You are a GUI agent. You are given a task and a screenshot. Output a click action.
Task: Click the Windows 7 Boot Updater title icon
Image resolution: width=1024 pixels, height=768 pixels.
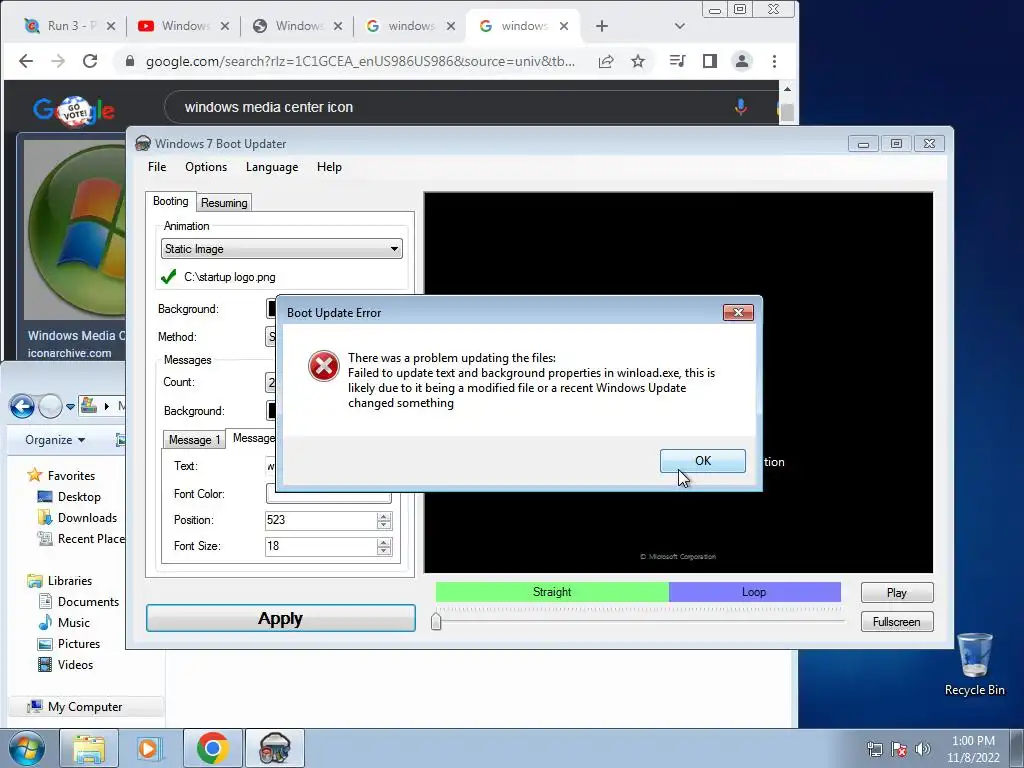coord(142,144)
